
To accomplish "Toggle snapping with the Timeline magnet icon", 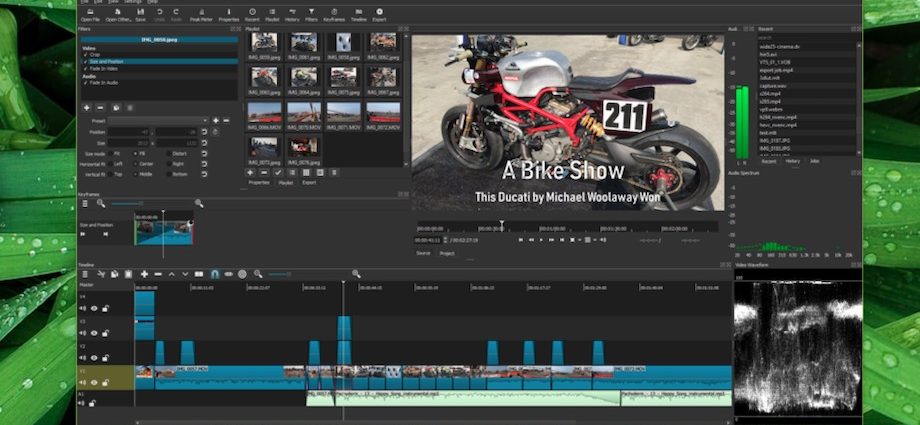I will pos(215,274).
